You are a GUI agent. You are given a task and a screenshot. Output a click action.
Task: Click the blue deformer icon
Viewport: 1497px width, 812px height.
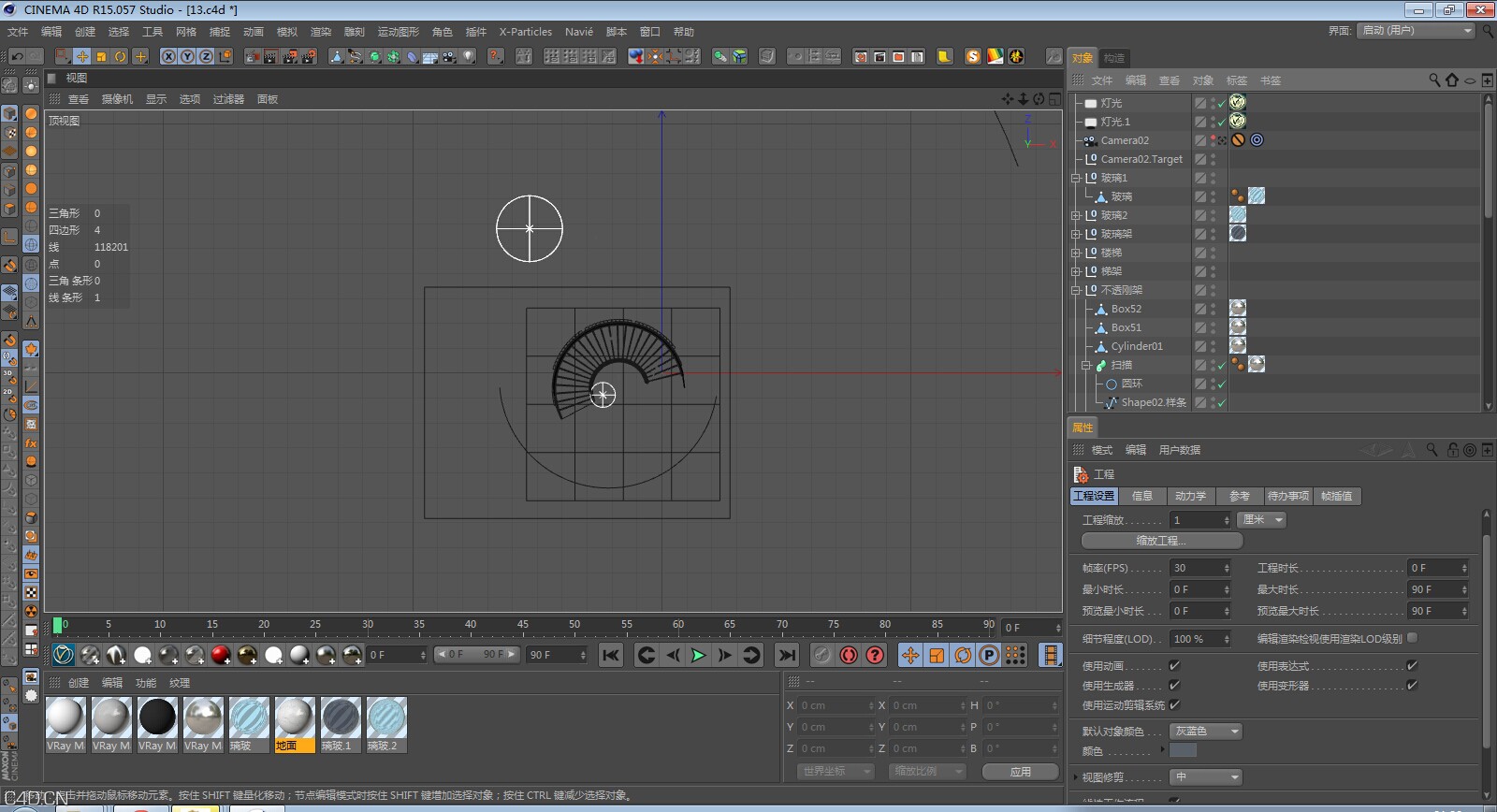pos(412,56)
